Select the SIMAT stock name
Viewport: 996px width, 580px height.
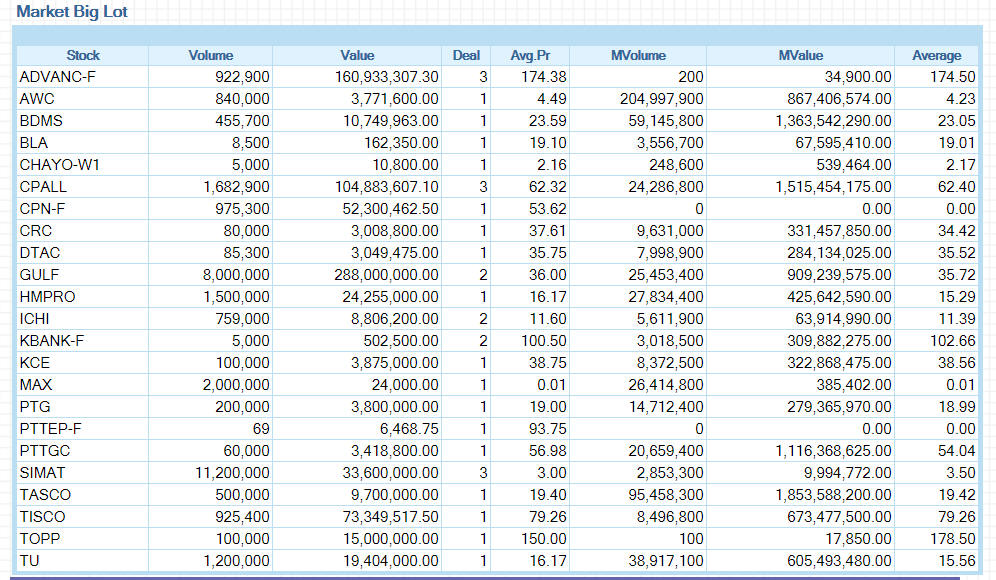pos(42,473)
